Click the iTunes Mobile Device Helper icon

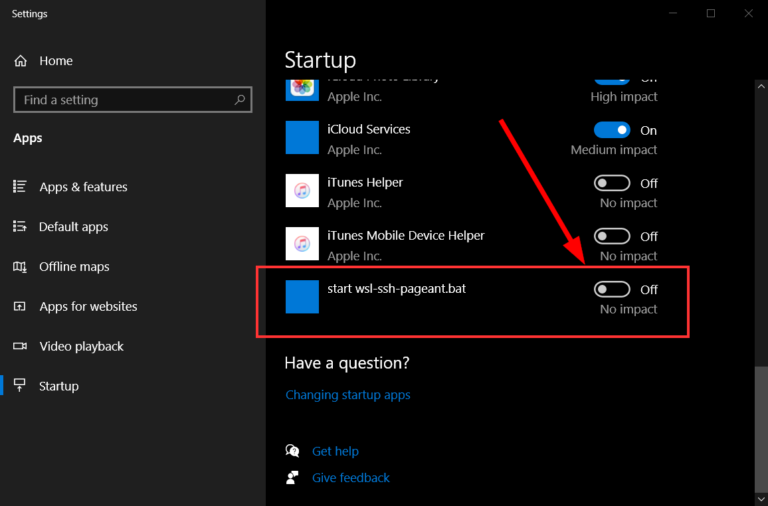coord(302,243)
